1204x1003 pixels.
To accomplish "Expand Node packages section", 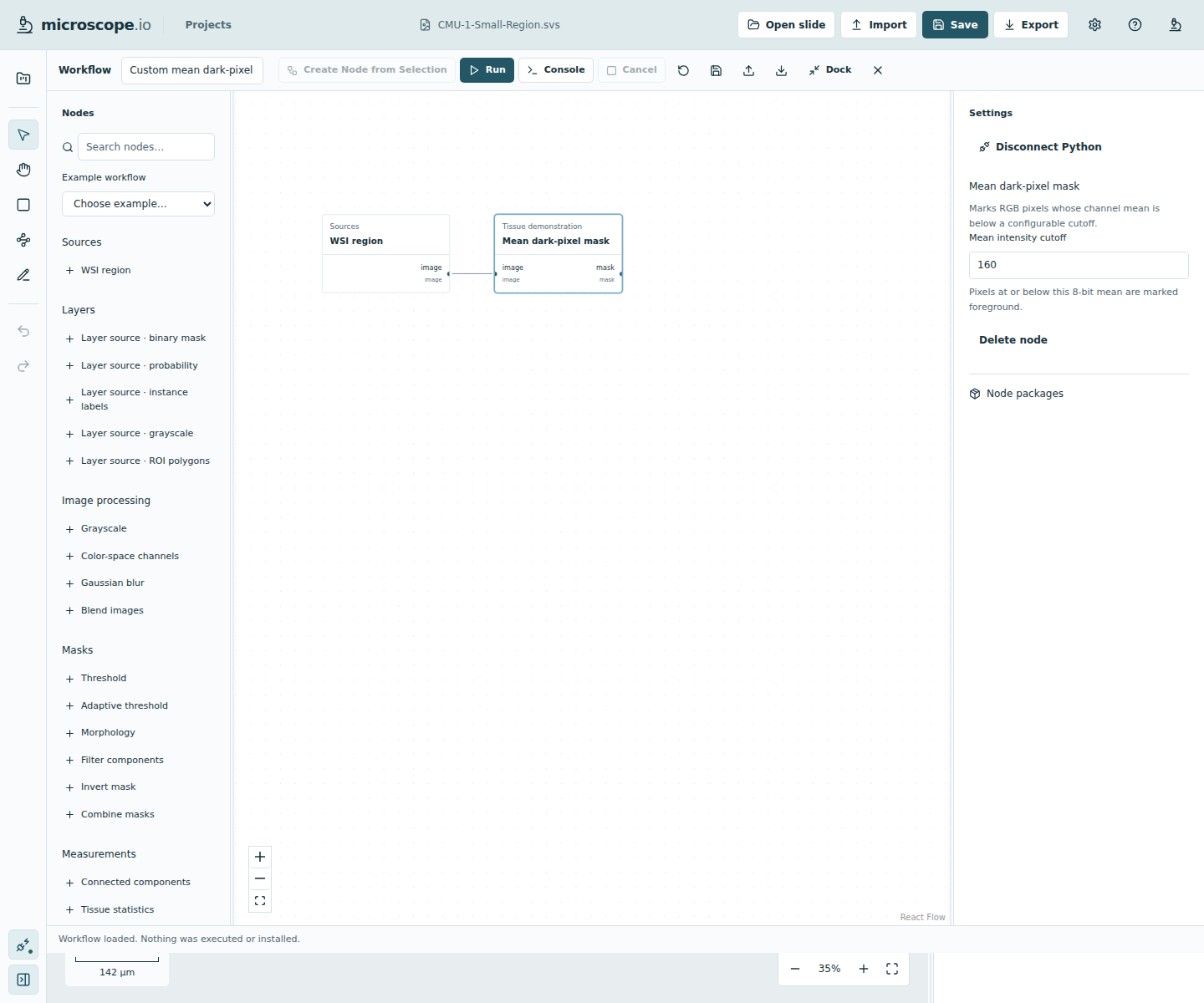I will (1017, 394).
